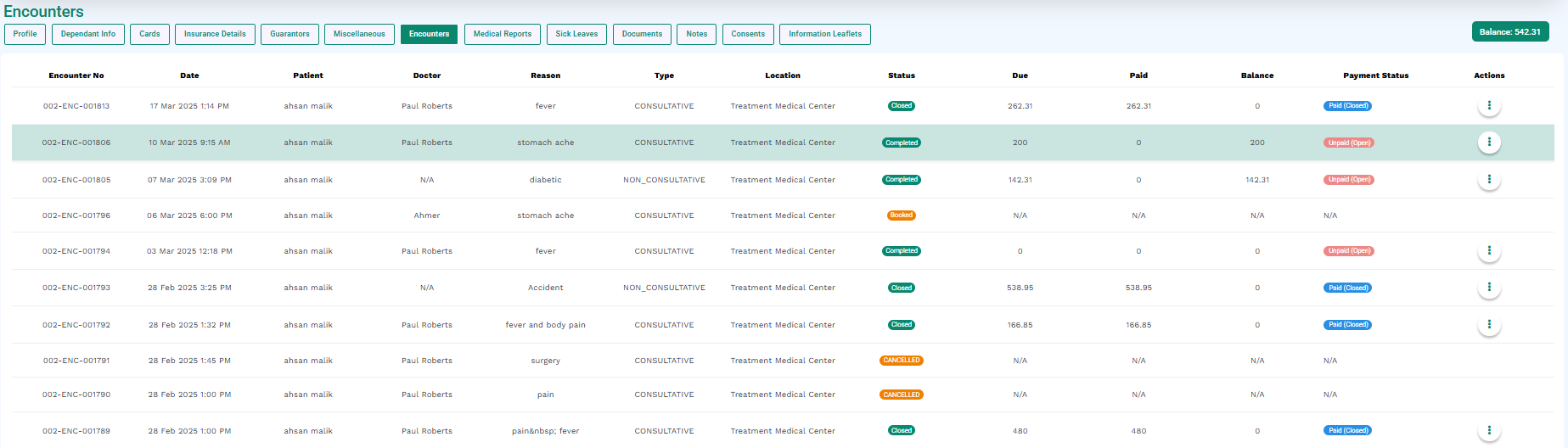Click the Doctor column header
1568x448 pixels.
[427, 76]
